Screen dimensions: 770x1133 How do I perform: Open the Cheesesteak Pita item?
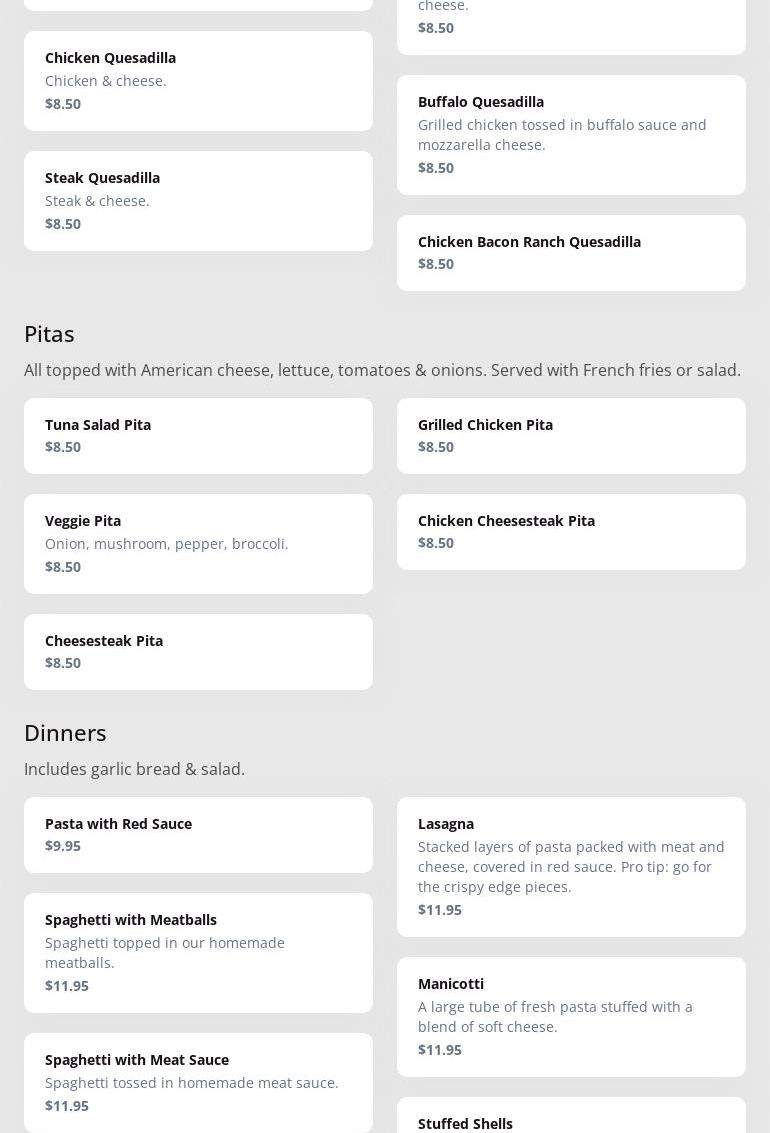tap(198, 652)
